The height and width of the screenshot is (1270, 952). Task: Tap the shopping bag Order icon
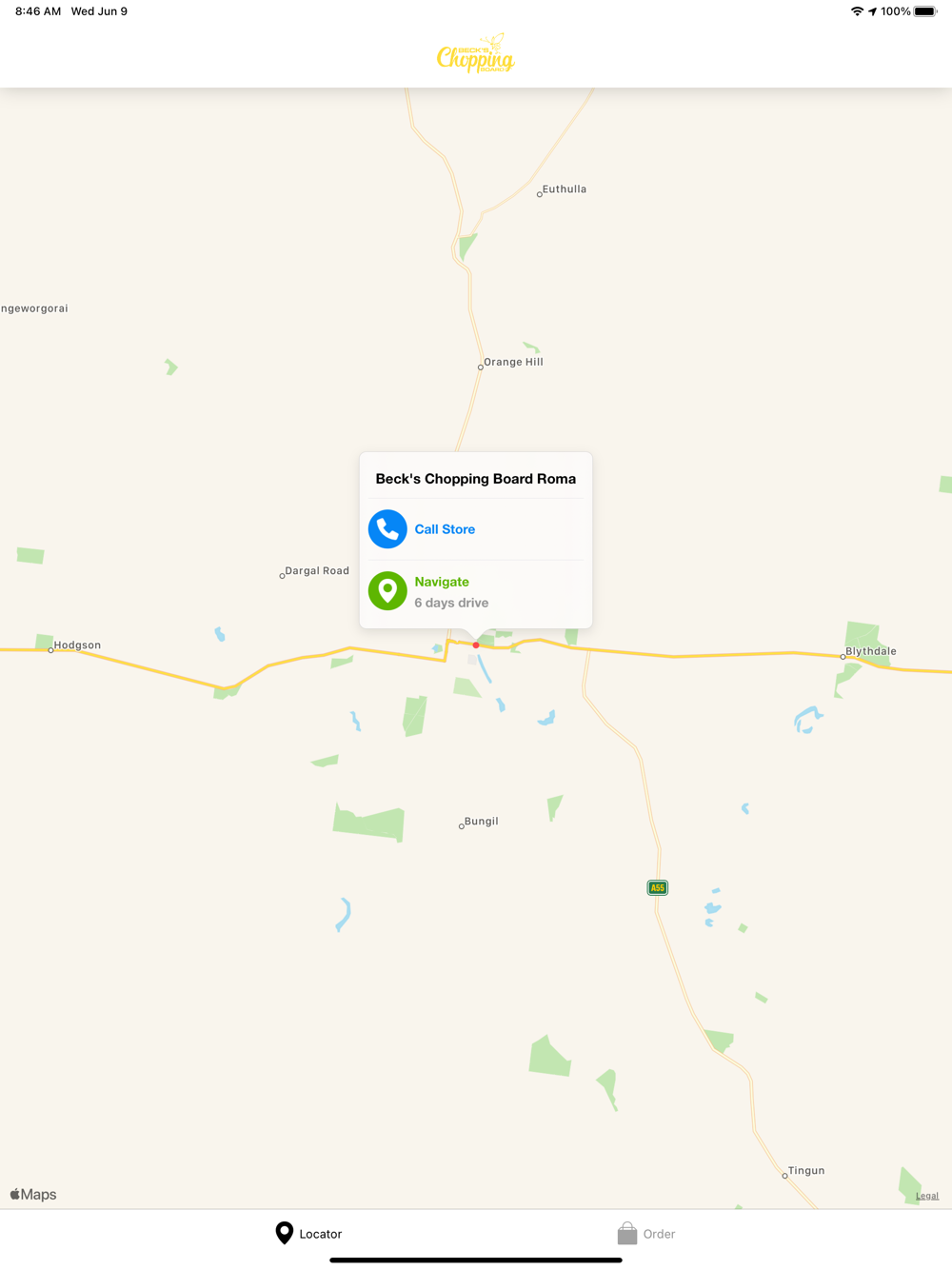626,1234
